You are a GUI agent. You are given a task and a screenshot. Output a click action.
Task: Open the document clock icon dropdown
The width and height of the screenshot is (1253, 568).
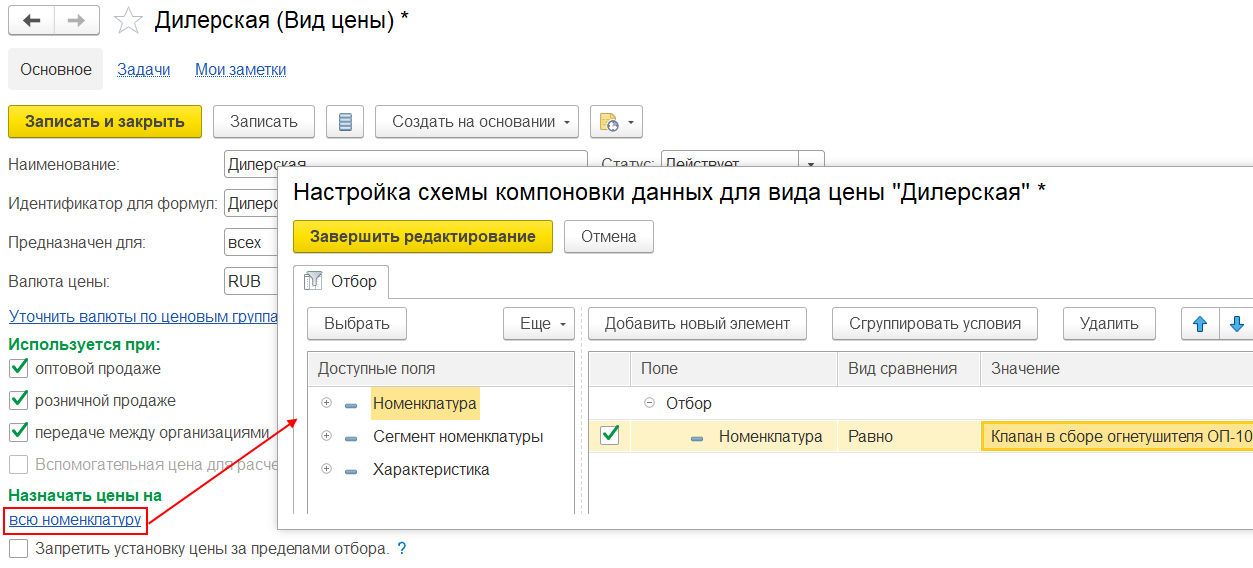[x=616, y=122]
